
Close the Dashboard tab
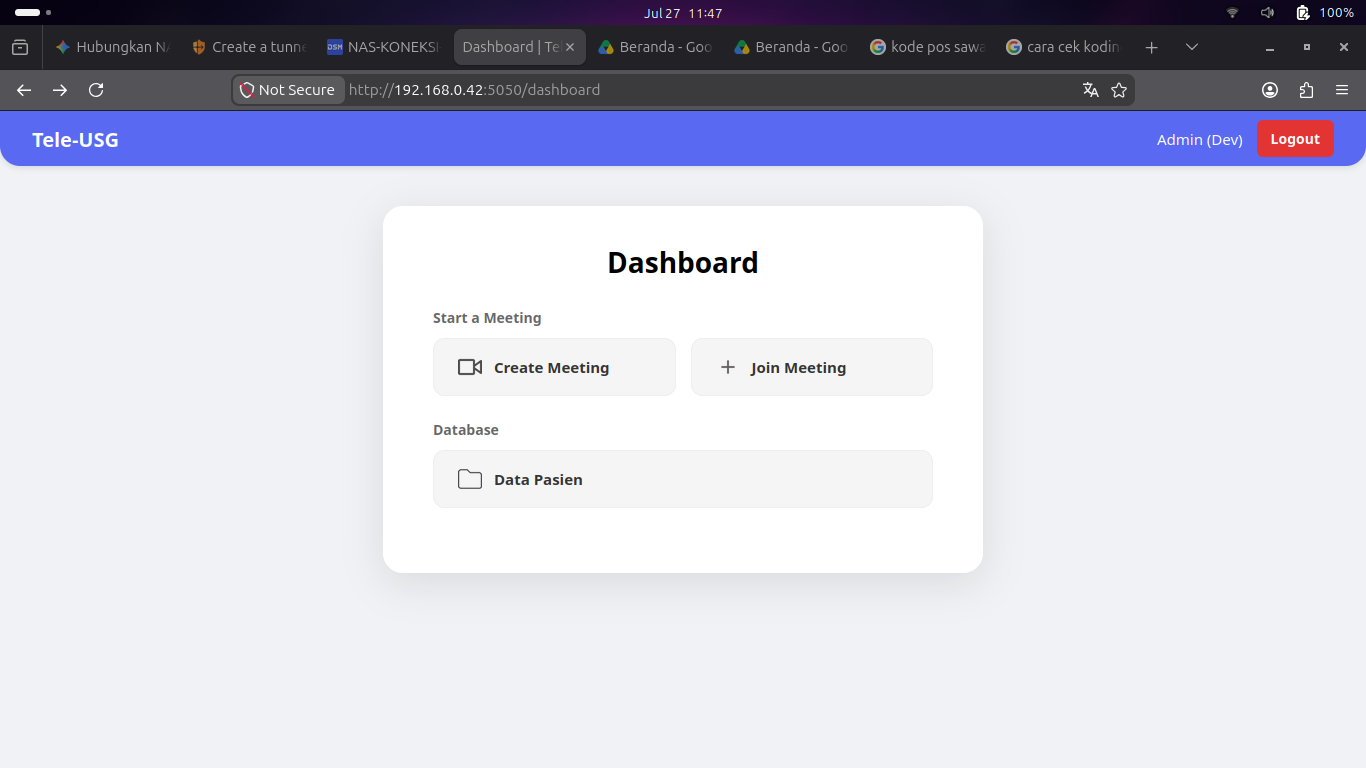pyautogui.click(x=570, y=47)
